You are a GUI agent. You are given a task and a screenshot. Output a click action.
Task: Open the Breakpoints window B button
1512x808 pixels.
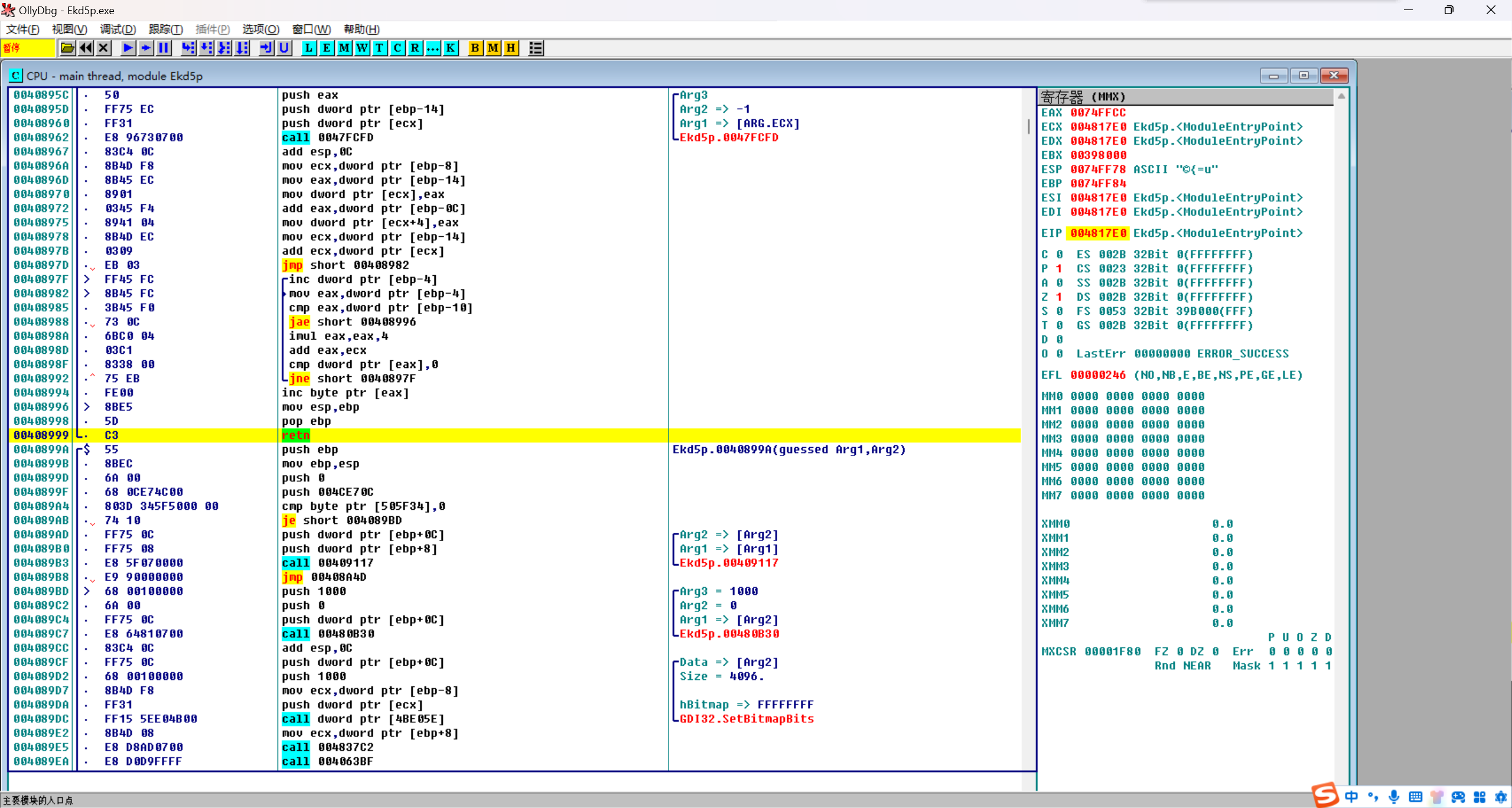(x=474, y=48)
